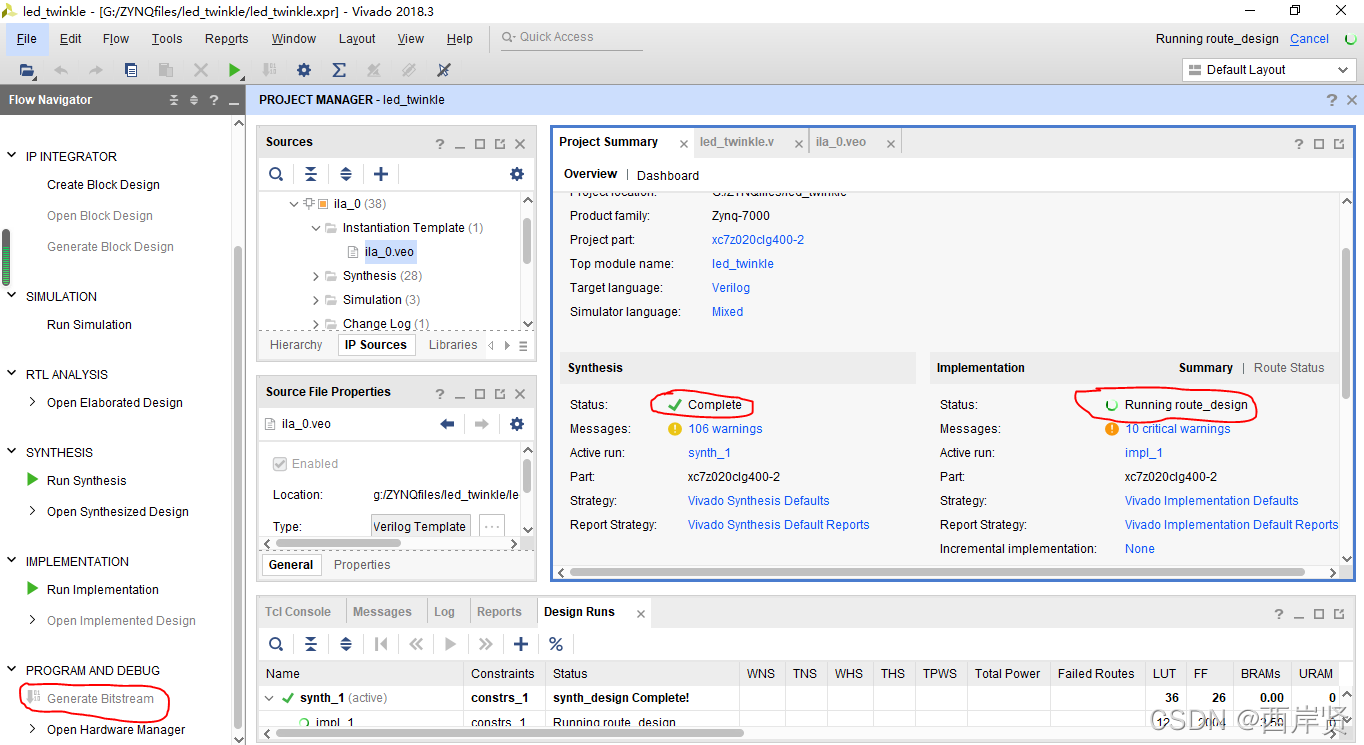Open Flow Navigator help question mark
The image size is (1364, 745).
pos(213,100)
